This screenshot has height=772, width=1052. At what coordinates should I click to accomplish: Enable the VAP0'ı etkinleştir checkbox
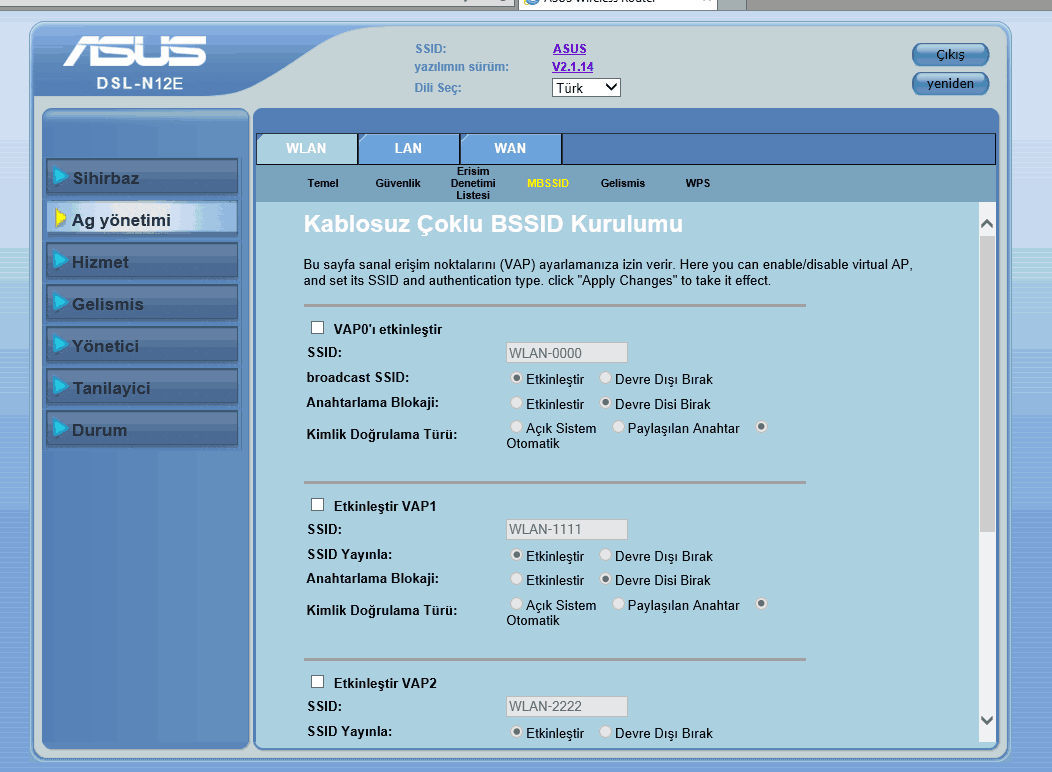click(318, 328)
